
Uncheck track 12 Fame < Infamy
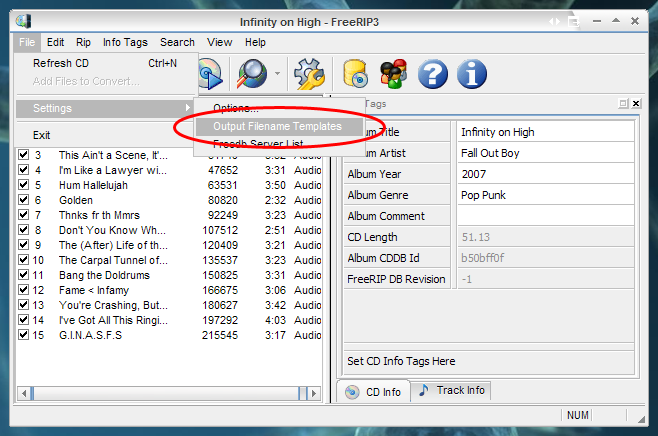24,290
